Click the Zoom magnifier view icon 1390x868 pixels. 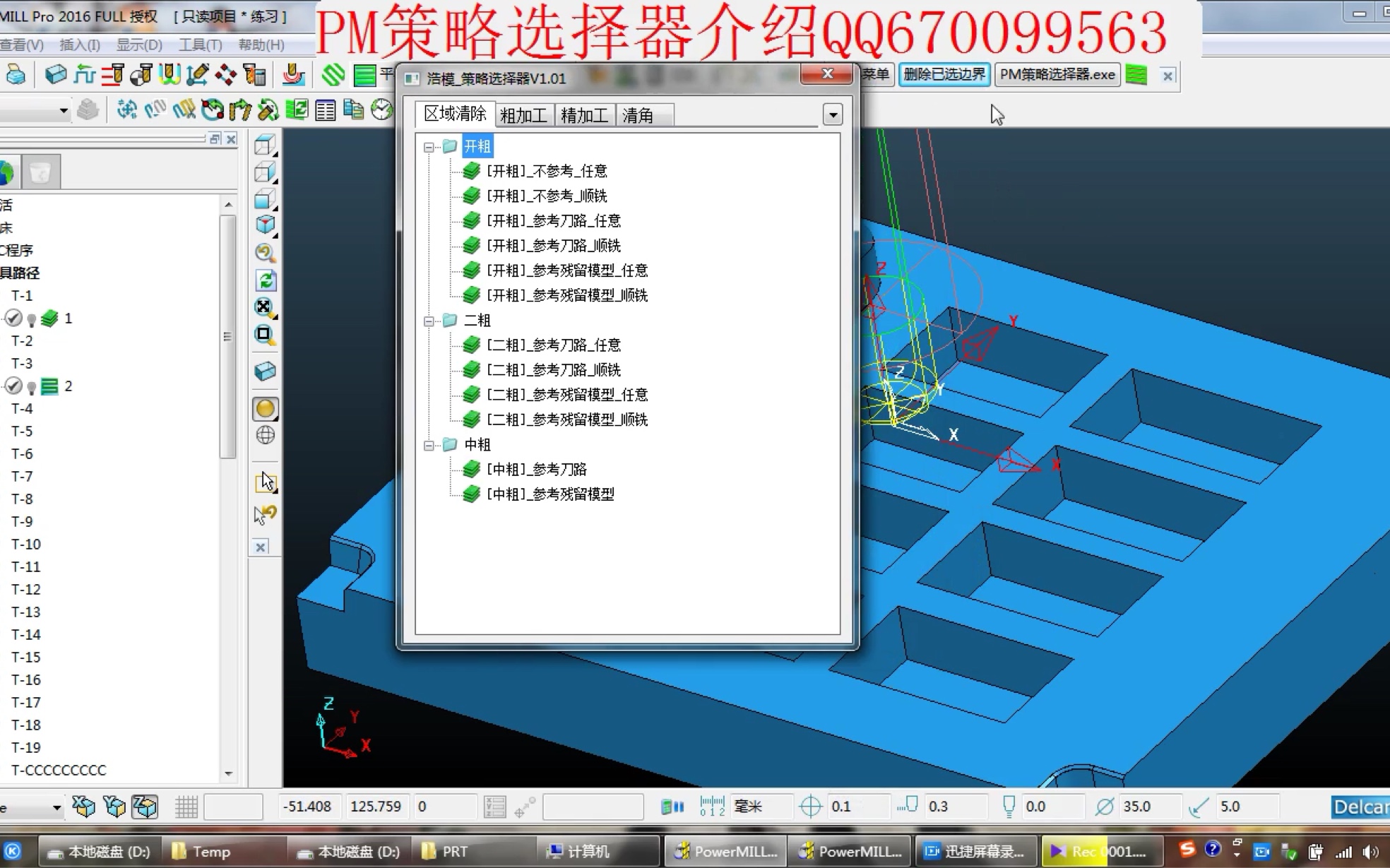click(x=265, y=253)
